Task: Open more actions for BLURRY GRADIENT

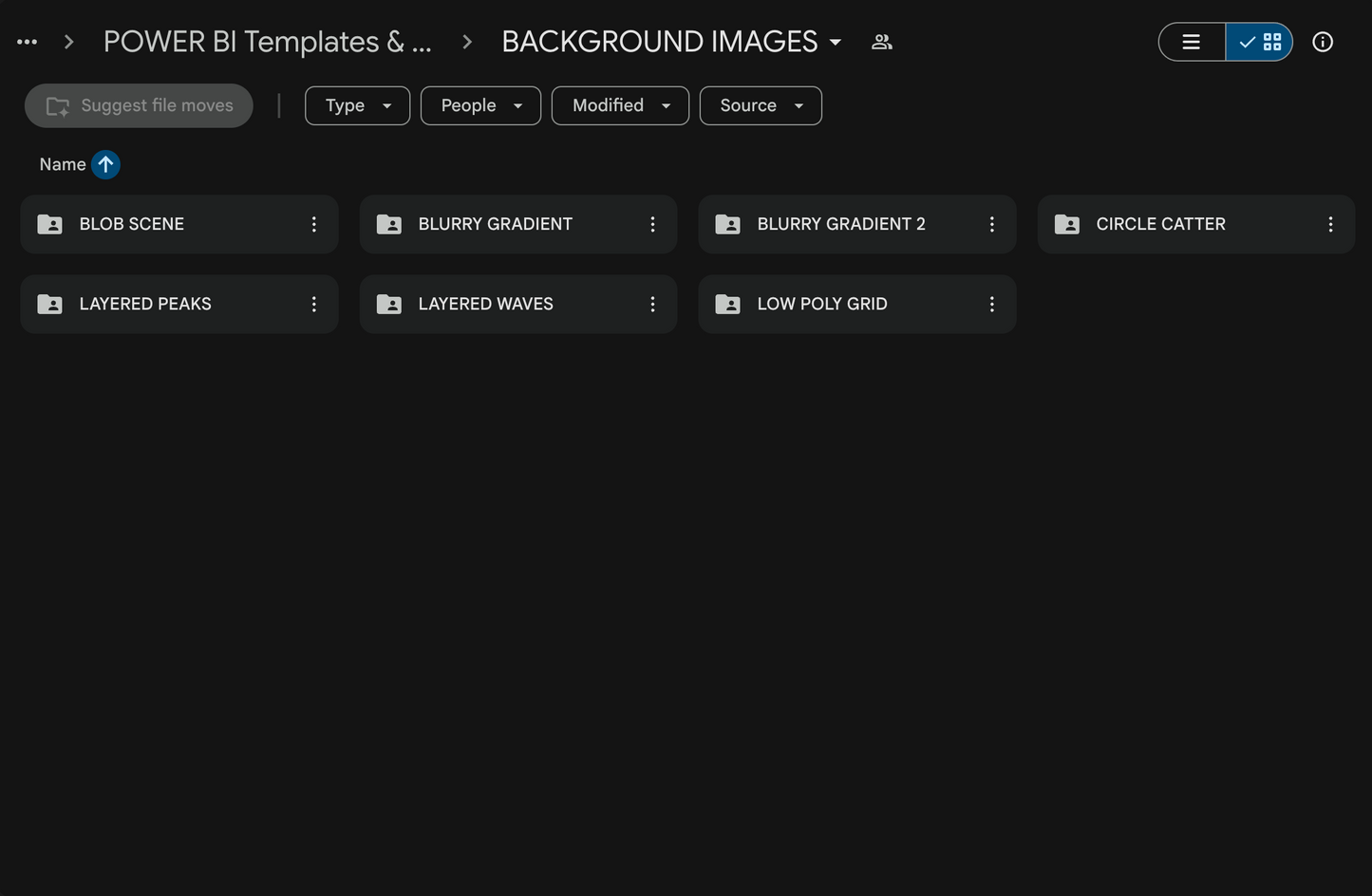Action: pos(653,224)
